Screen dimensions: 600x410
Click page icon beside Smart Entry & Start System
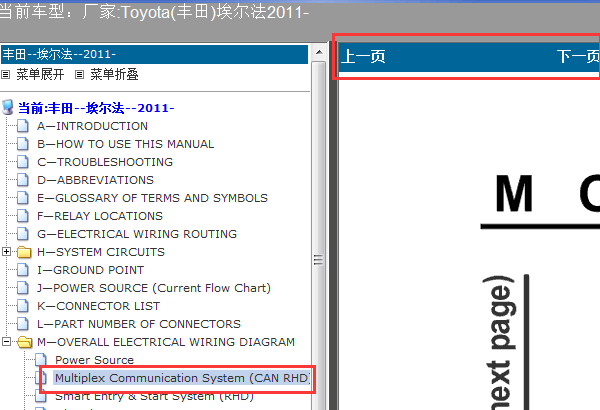tap(41, 396)
